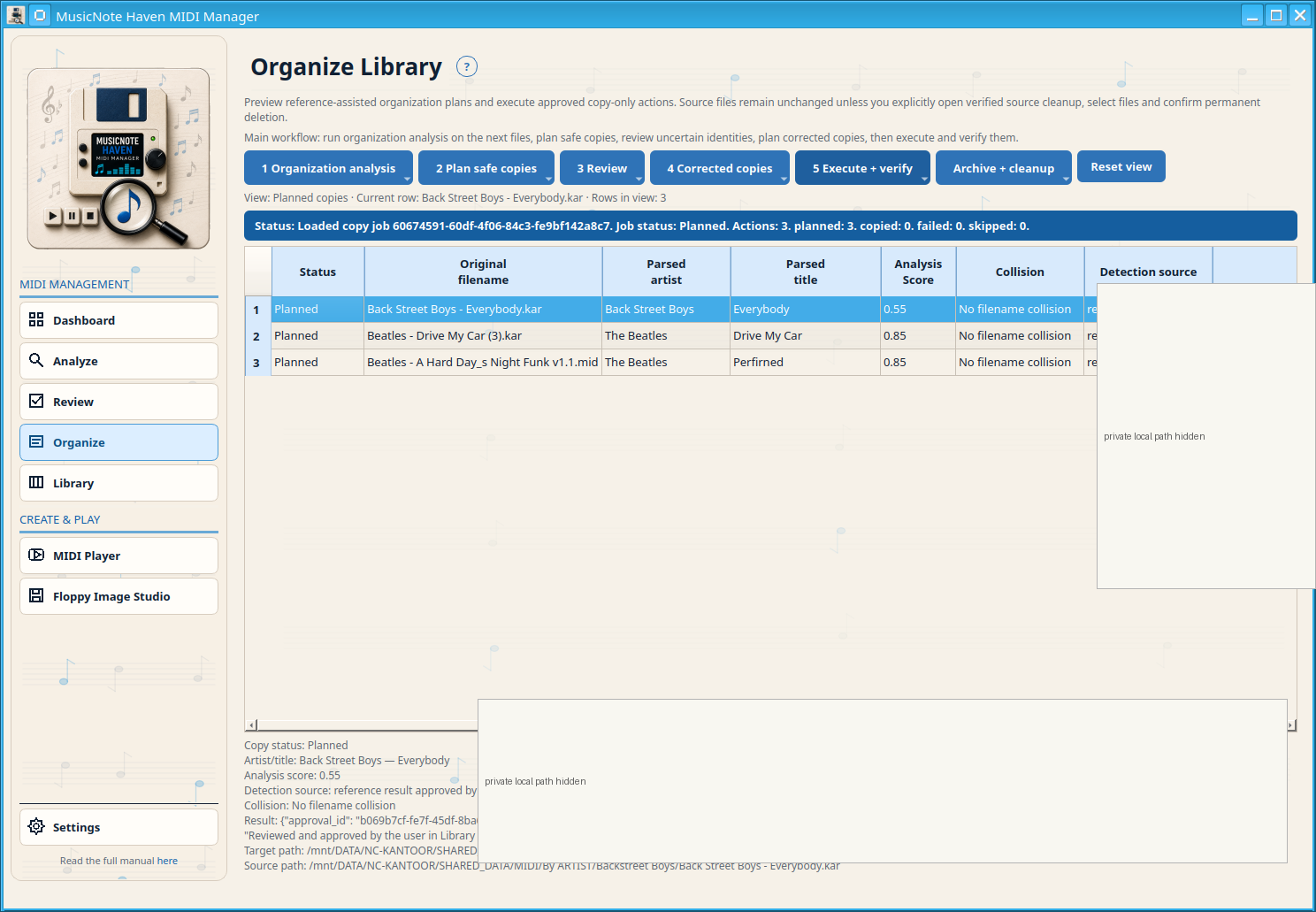
Task: Select row 2 header in table
Action: 257,336
